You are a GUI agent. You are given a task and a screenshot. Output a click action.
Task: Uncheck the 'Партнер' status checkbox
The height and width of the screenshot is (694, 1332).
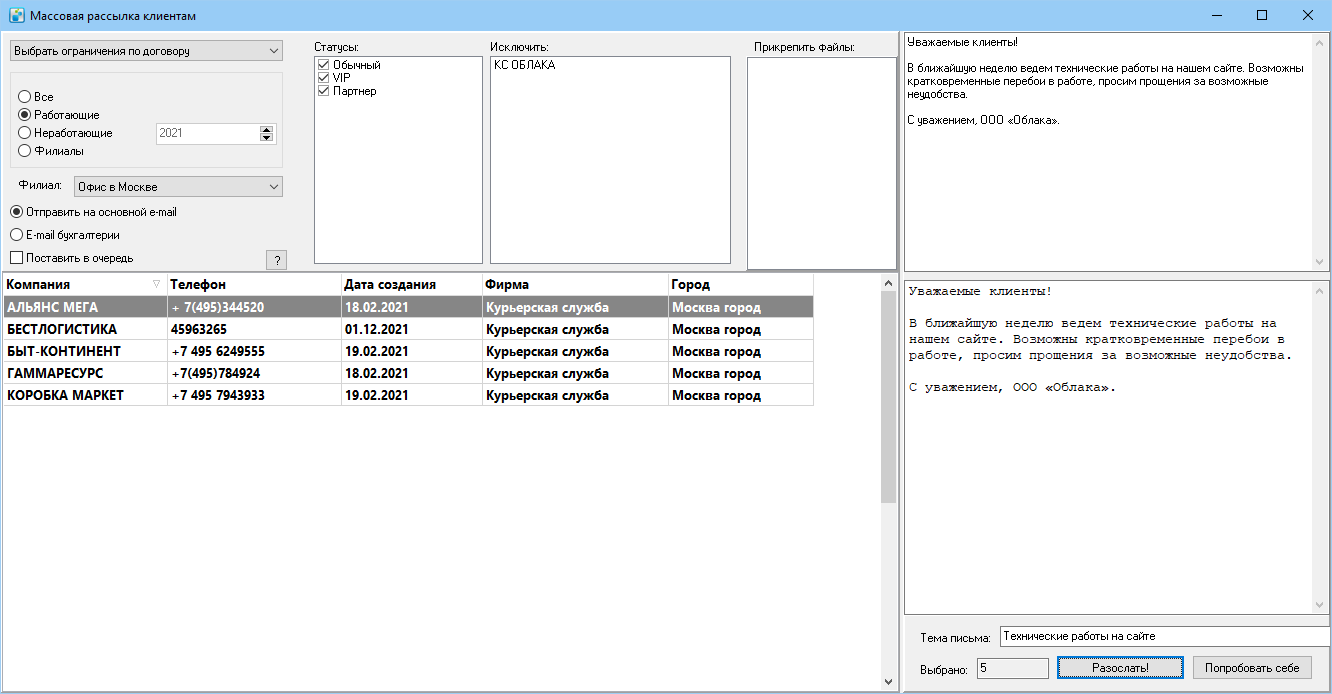point(323,91)
